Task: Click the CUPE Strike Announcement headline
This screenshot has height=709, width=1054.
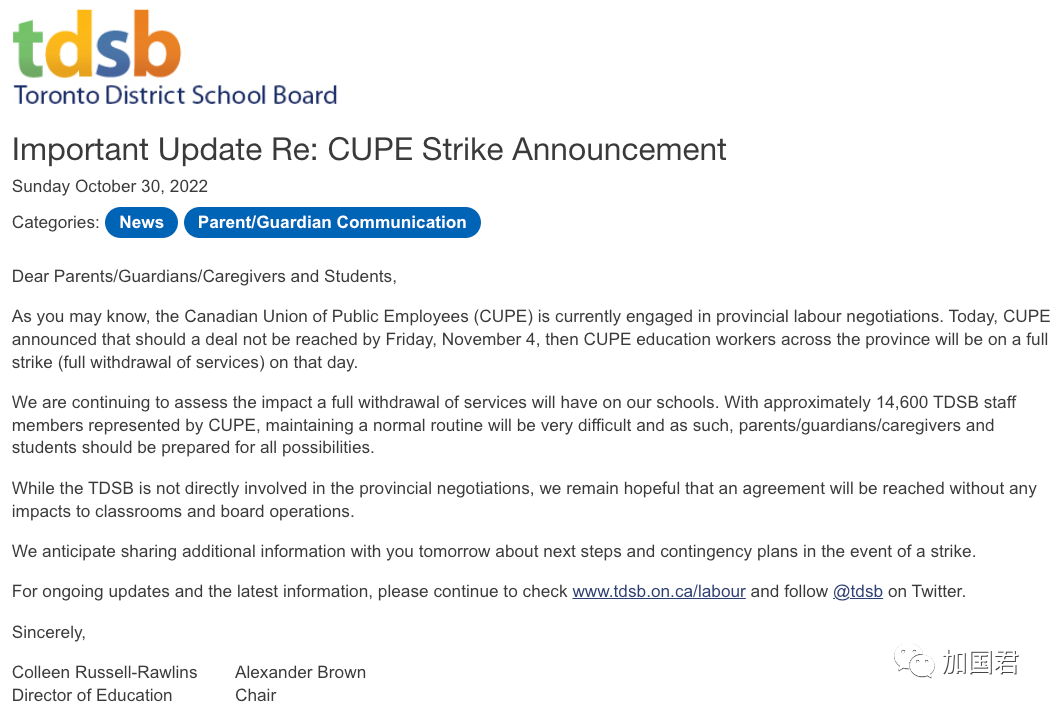Action: click(369, 149)
